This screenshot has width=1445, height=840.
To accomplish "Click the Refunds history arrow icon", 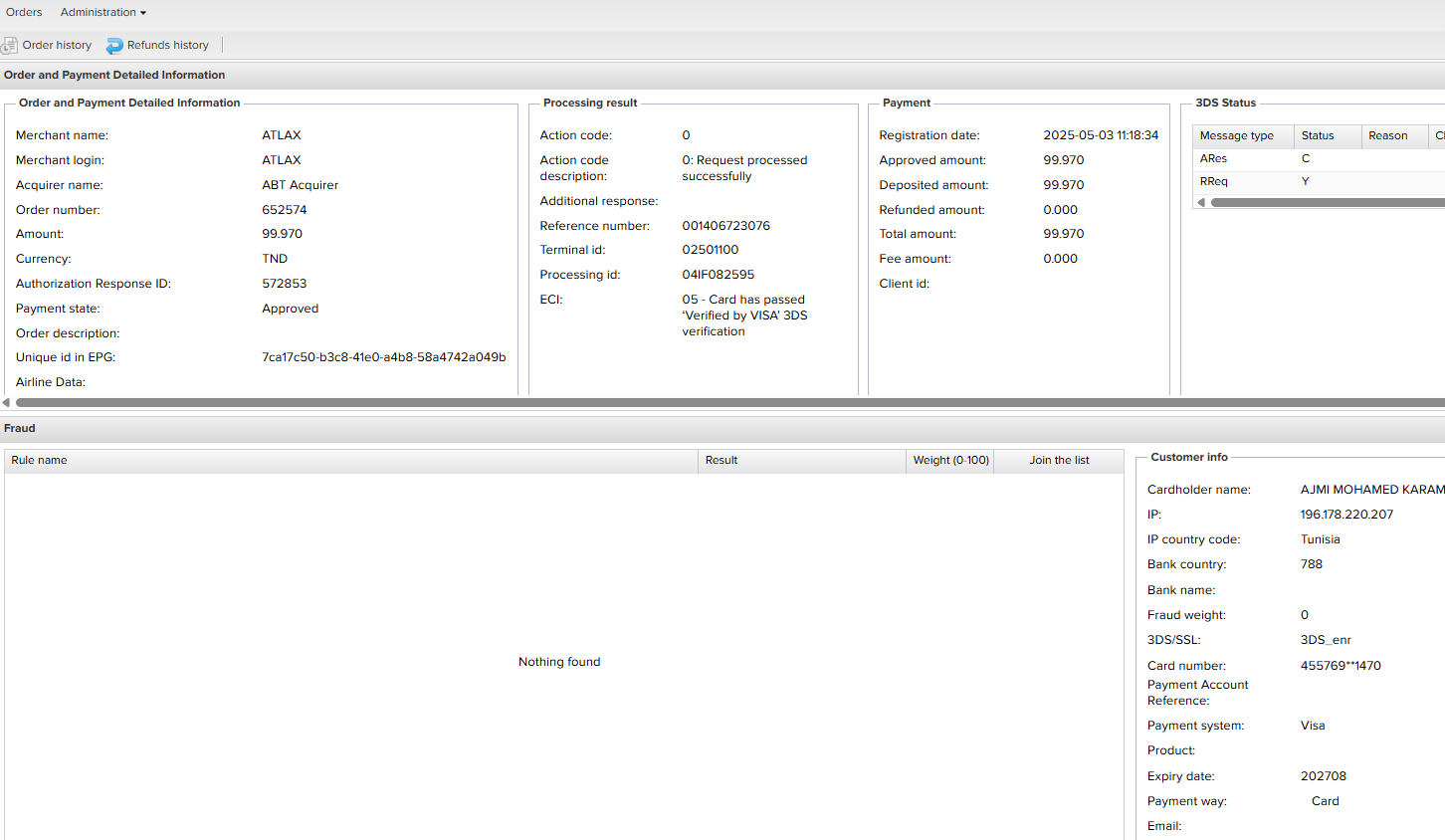I will (x=114, y=45).
